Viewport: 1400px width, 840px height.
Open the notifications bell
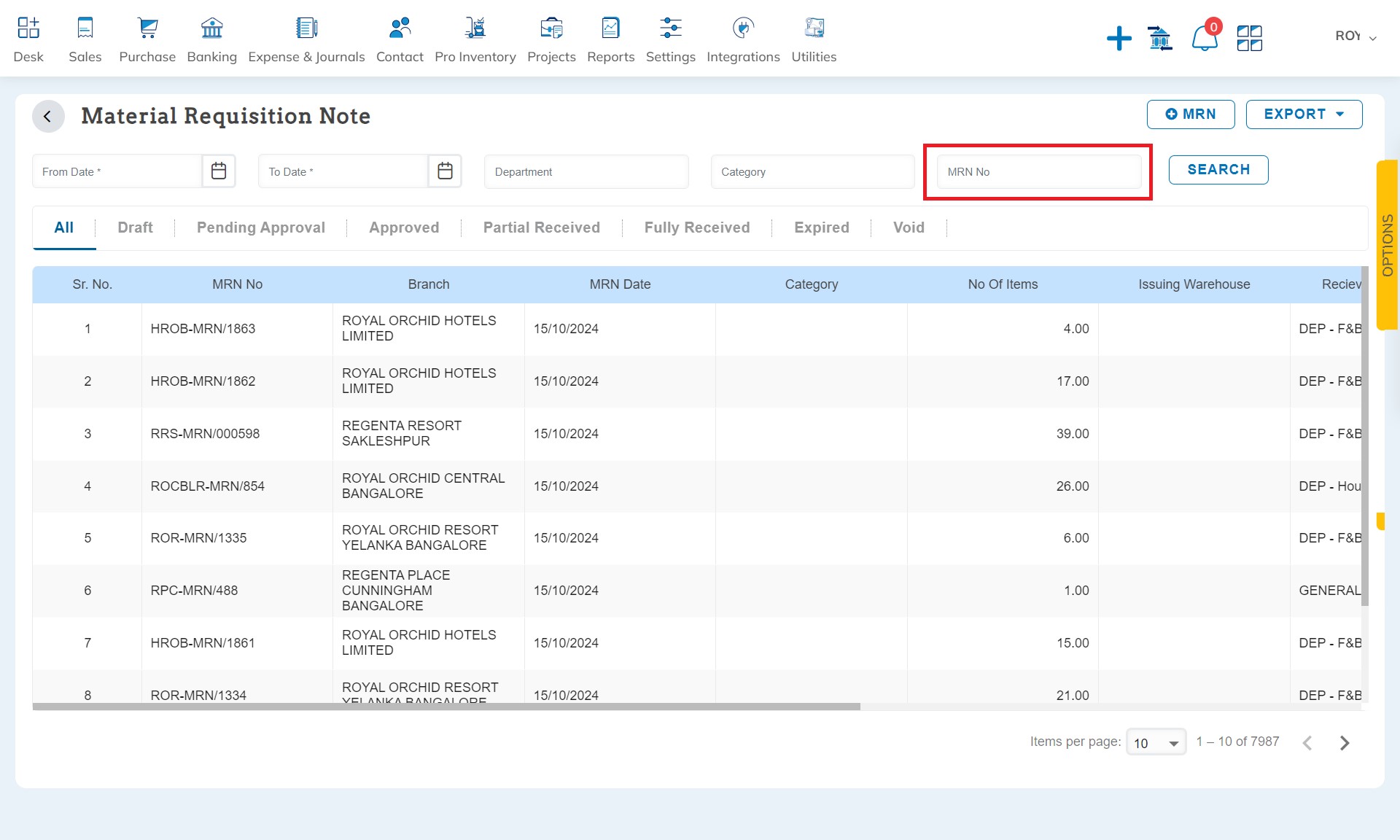(1205, 38)
